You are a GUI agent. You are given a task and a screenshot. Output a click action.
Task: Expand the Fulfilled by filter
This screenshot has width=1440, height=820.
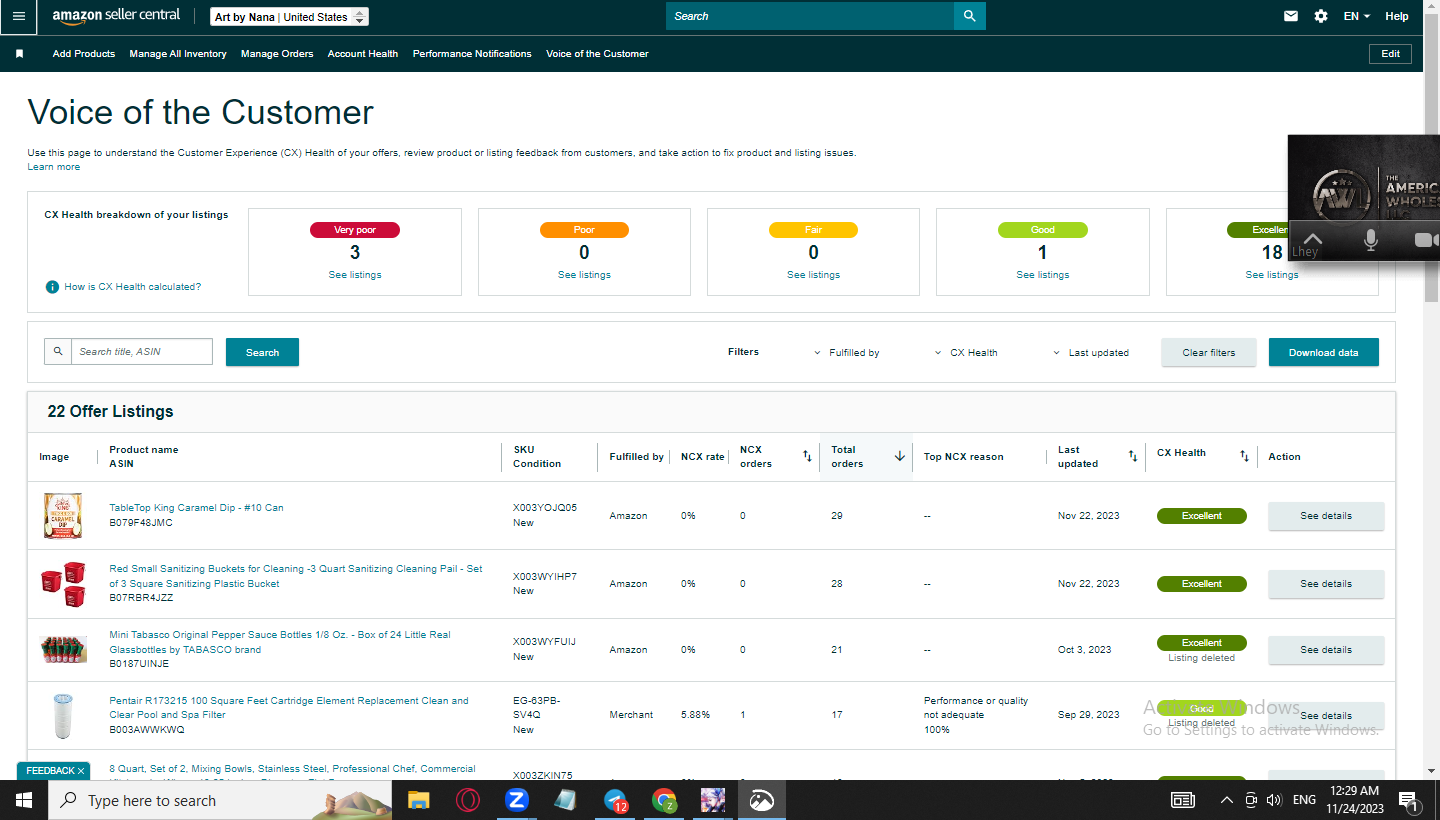[x=846, y=353]
